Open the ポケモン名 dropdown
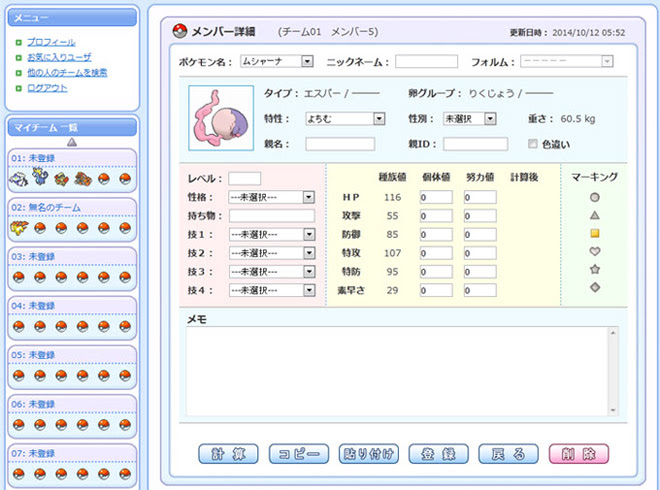 (x=277, y=61)
